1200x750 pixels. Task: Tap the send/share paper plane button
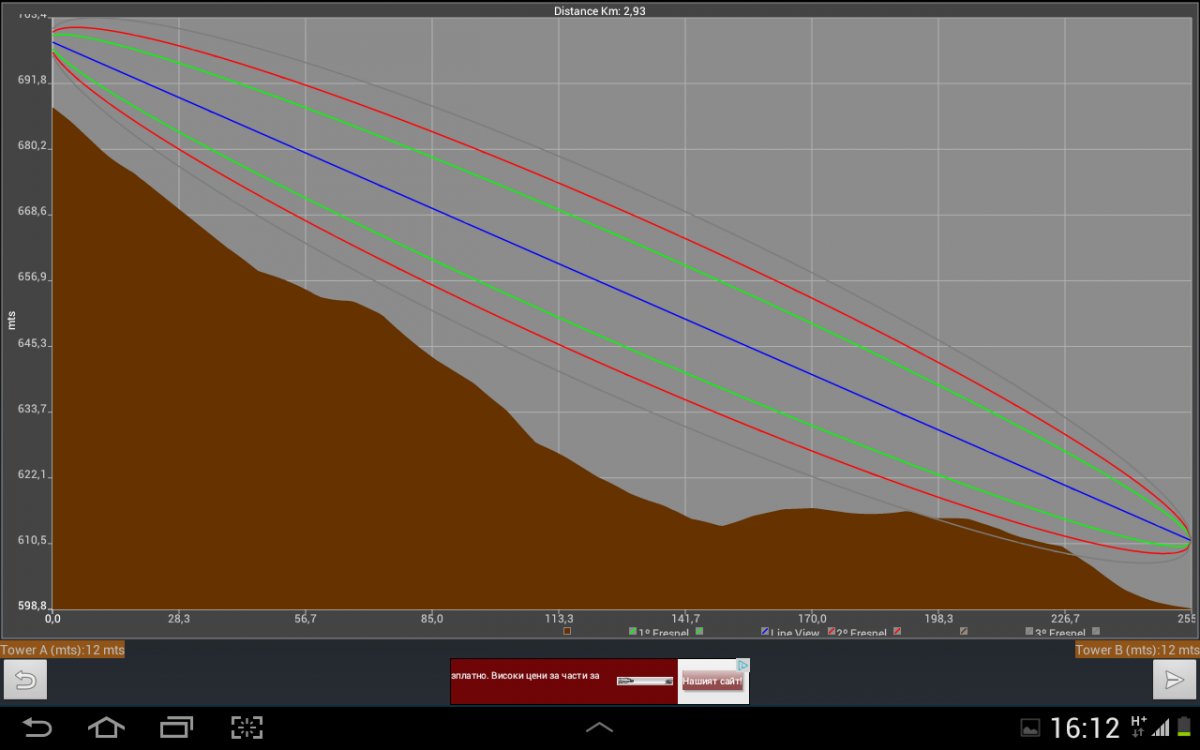pos(1173,680)
